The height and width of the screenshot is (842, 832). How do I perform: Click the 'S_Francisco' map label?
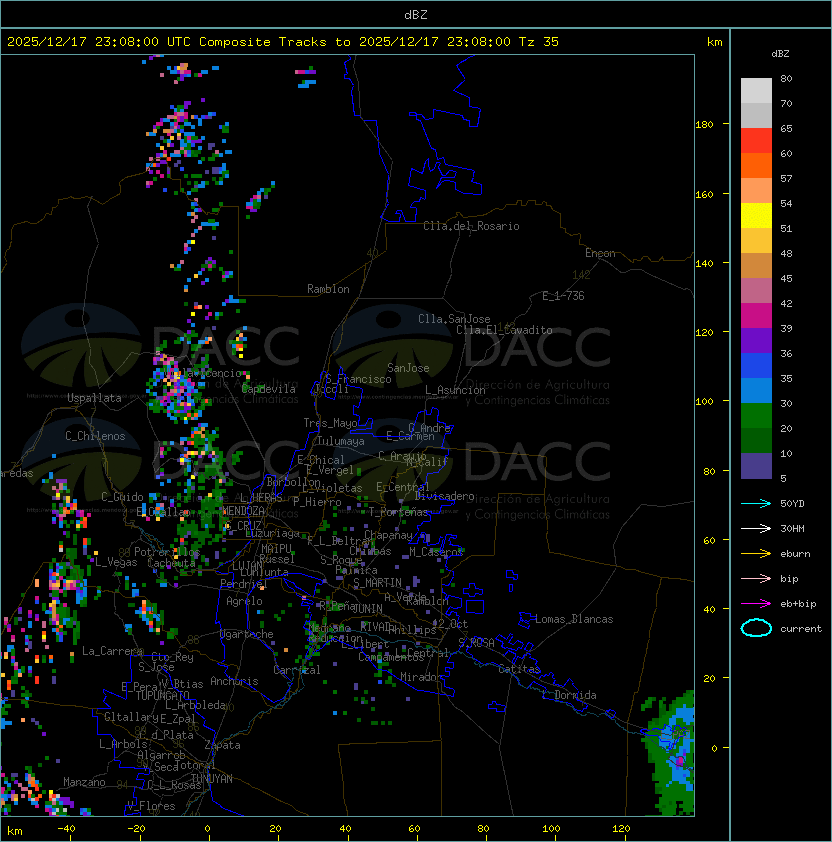point(358,379)
